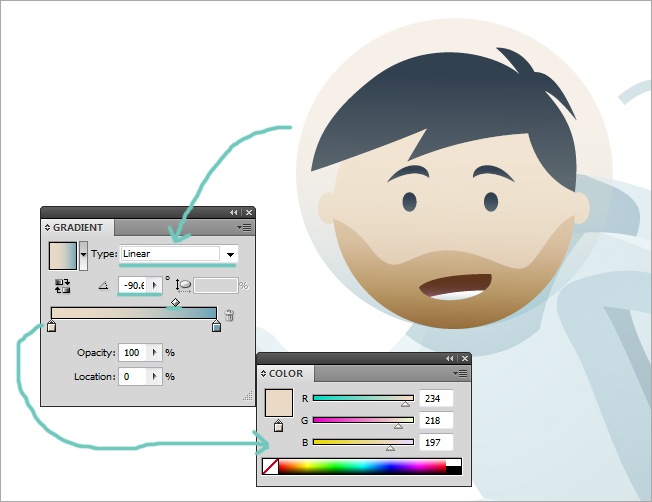This screenshot has width=652, height=502.
Task: Select the COLOR panel tab
Action: coord(286,373)
